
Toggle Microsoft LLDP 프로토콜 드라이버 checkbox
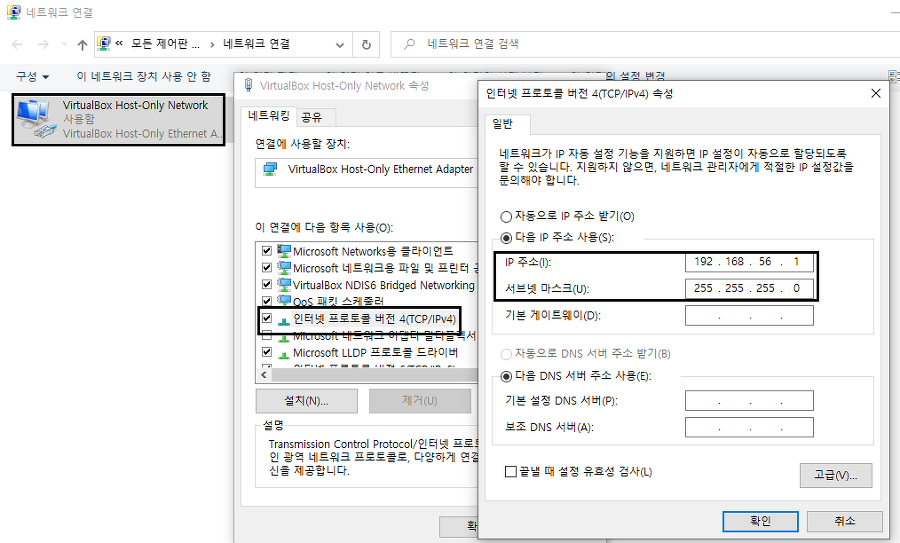(x=266, y=352)
